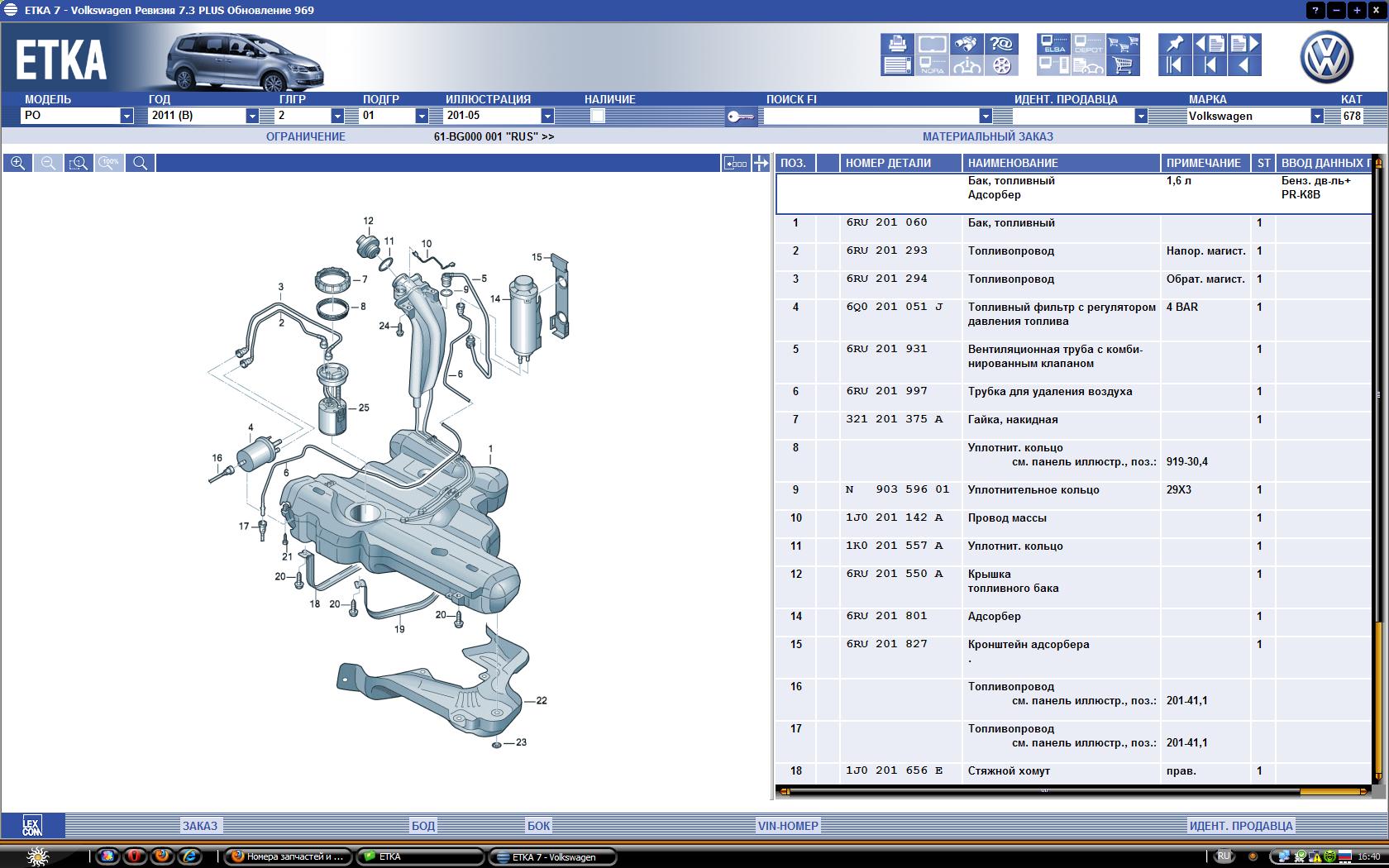Click the printer icon in the toolbar
Viewport: 1389px width, 868px height.
tap(897, 44)
